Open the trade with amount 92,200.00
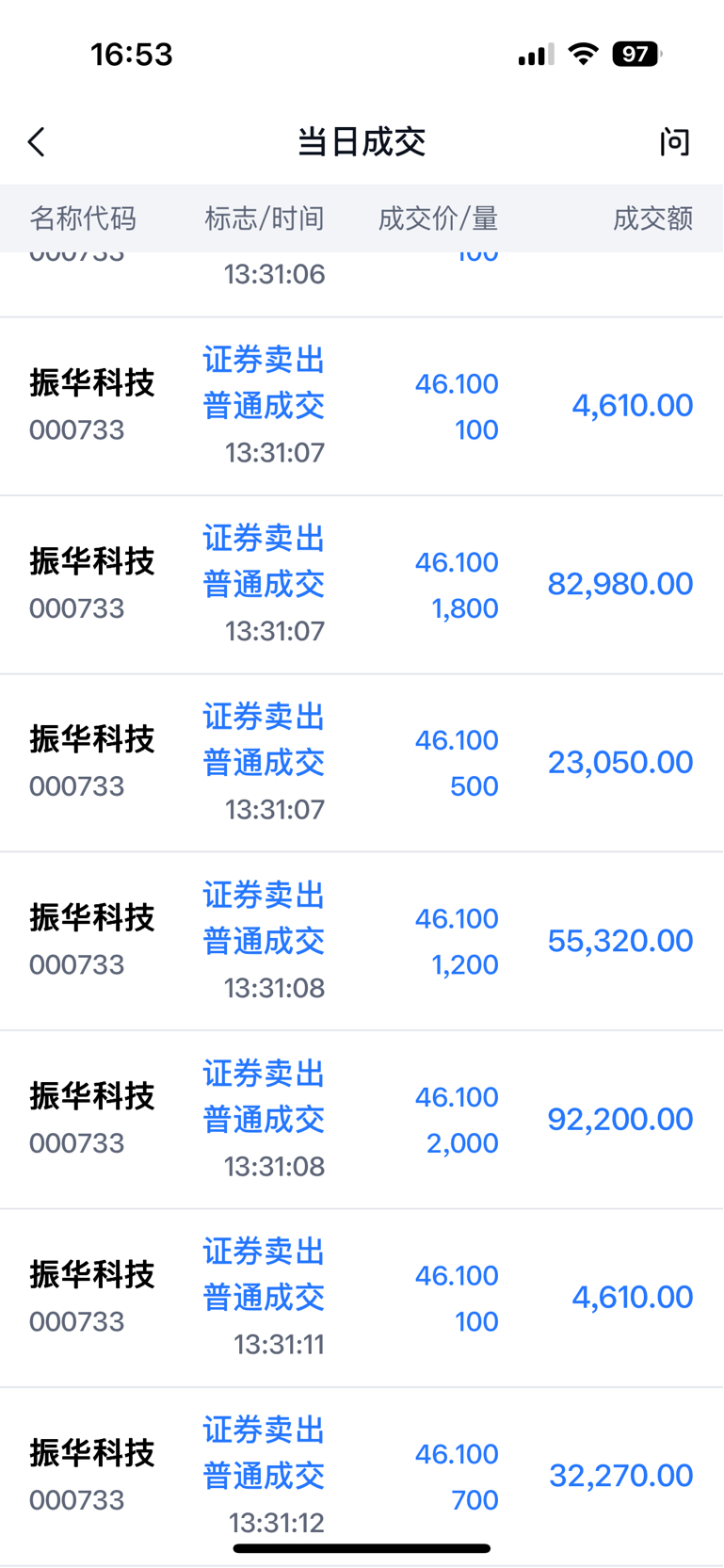This screenshot has height=1568, width=724. pyautogui.click(x=362, y=1120)
